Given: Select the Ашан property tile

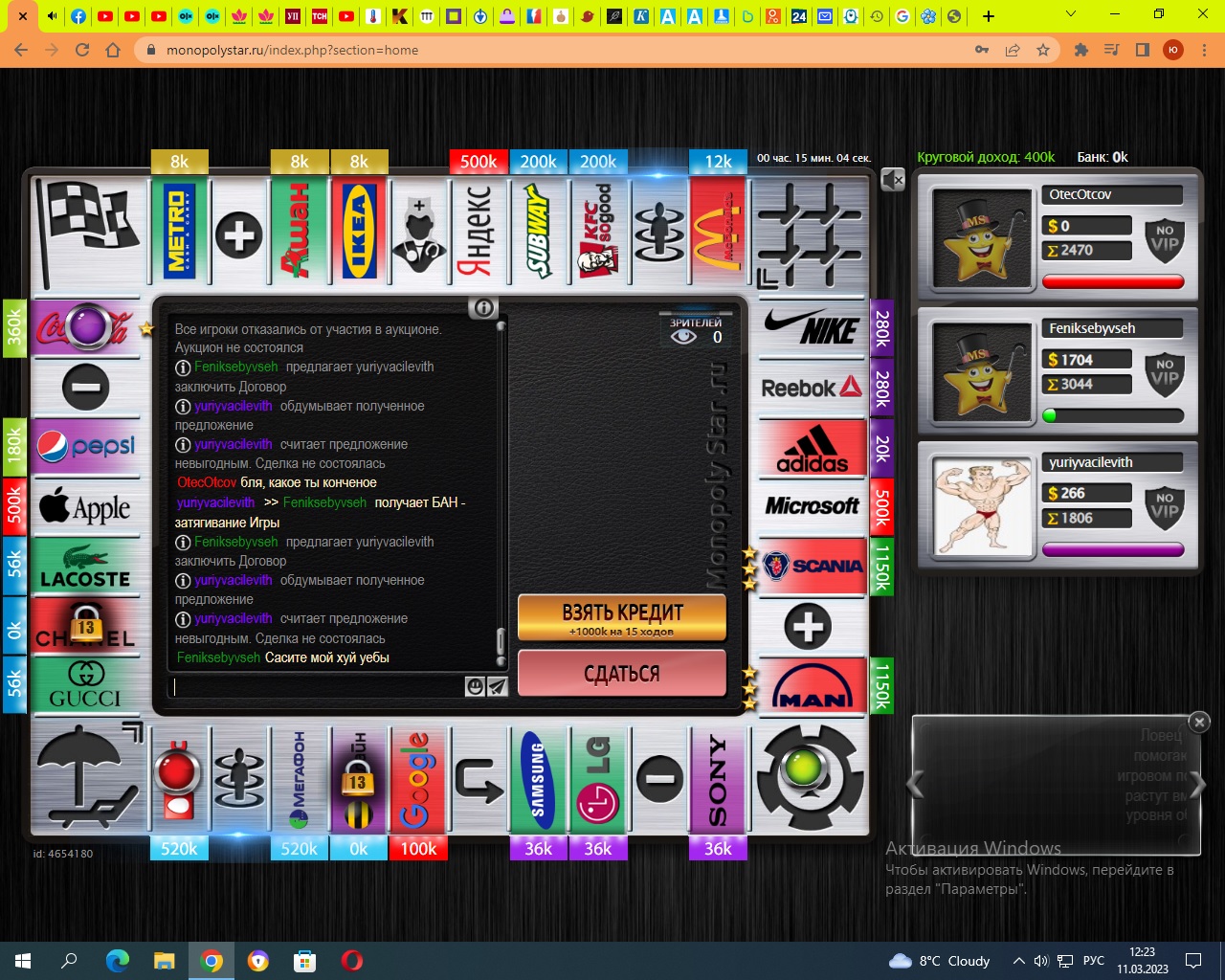Looking at the screenshot, I should pos(299,234).
